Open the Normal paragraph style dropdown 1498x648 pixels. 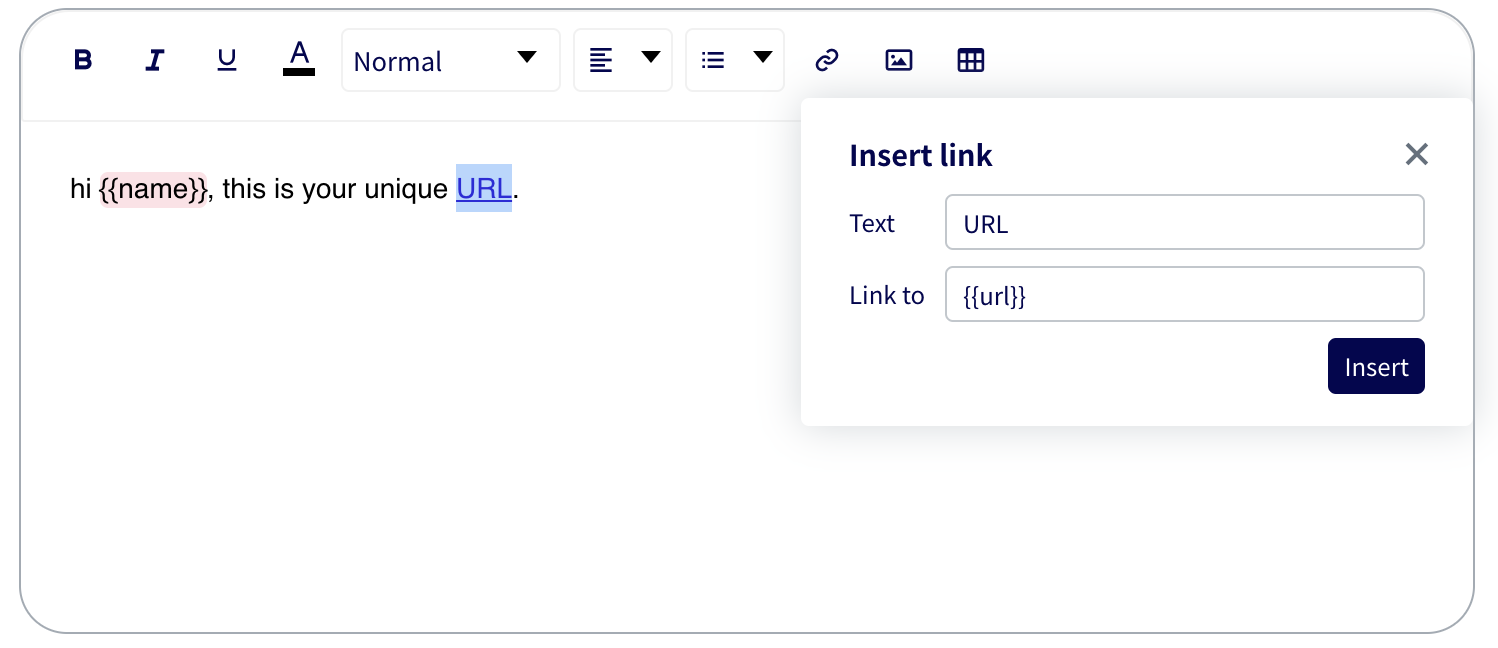(450, 61)
